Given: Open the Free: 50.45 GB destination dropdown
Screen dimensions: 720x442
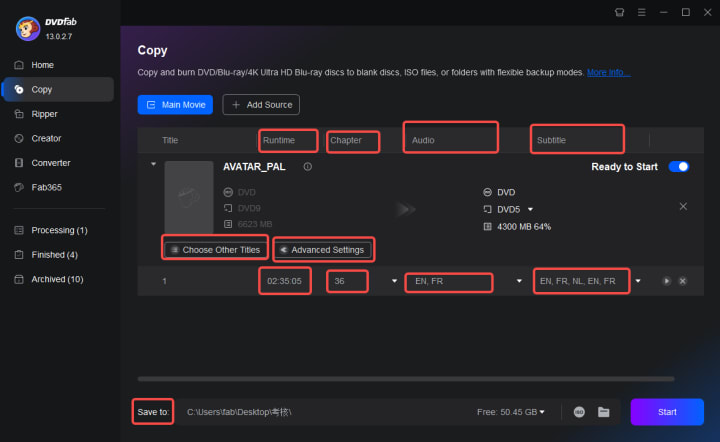Looking at the screenshot, I should click(x=511, y=412).
